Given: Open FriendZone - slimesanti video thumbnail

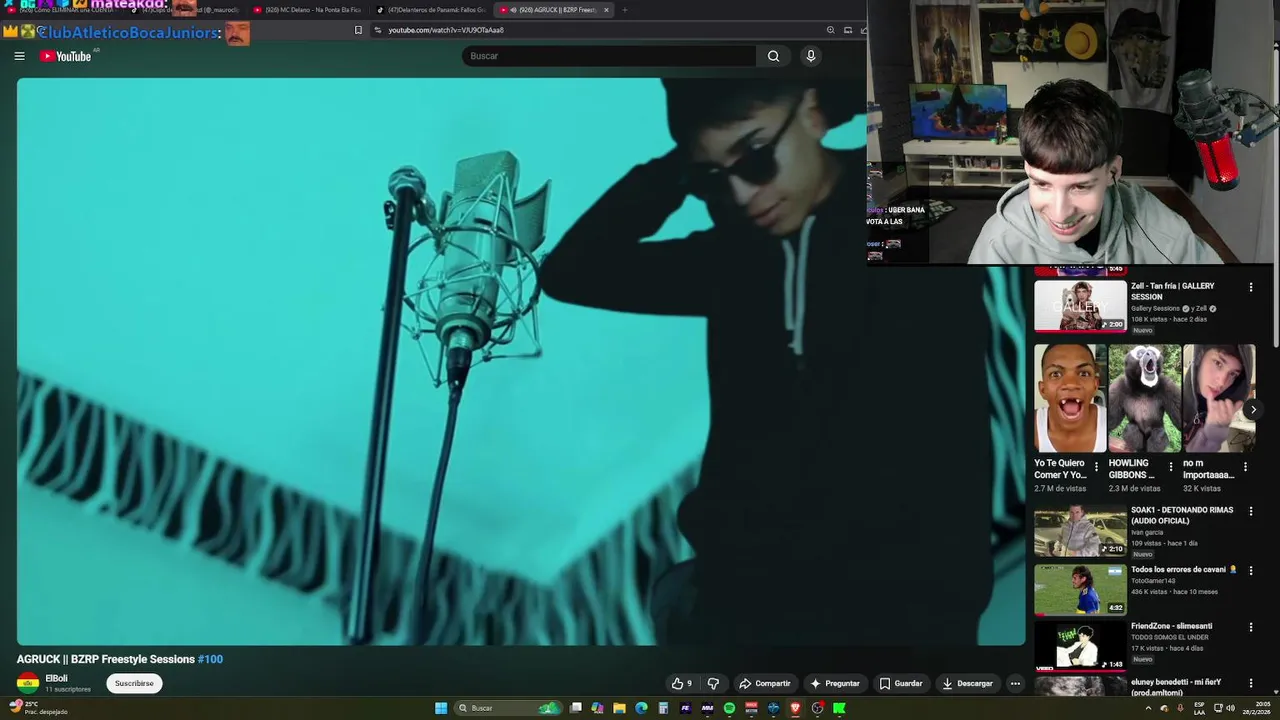Looking at the screenshot, I should point(1080,647).
